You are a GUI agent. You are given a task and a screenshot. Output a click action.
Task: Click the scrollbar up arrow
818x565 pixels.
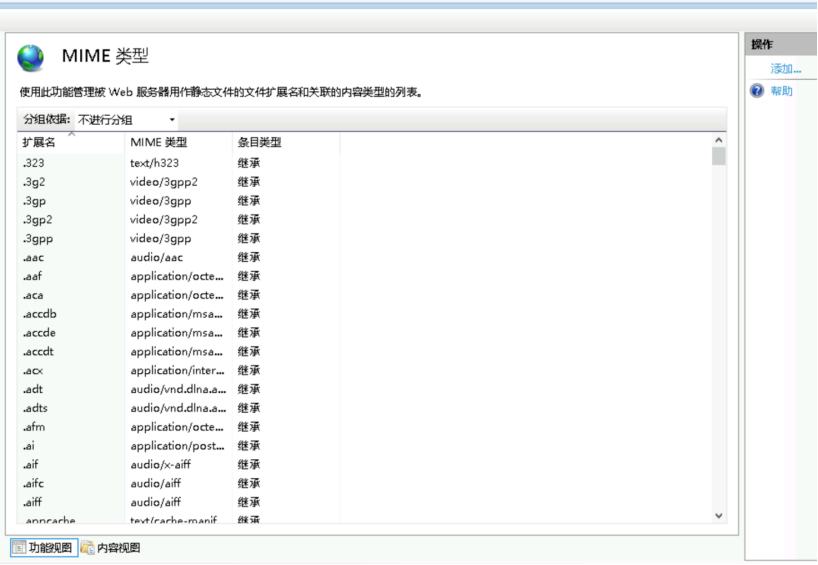point(718,140)
